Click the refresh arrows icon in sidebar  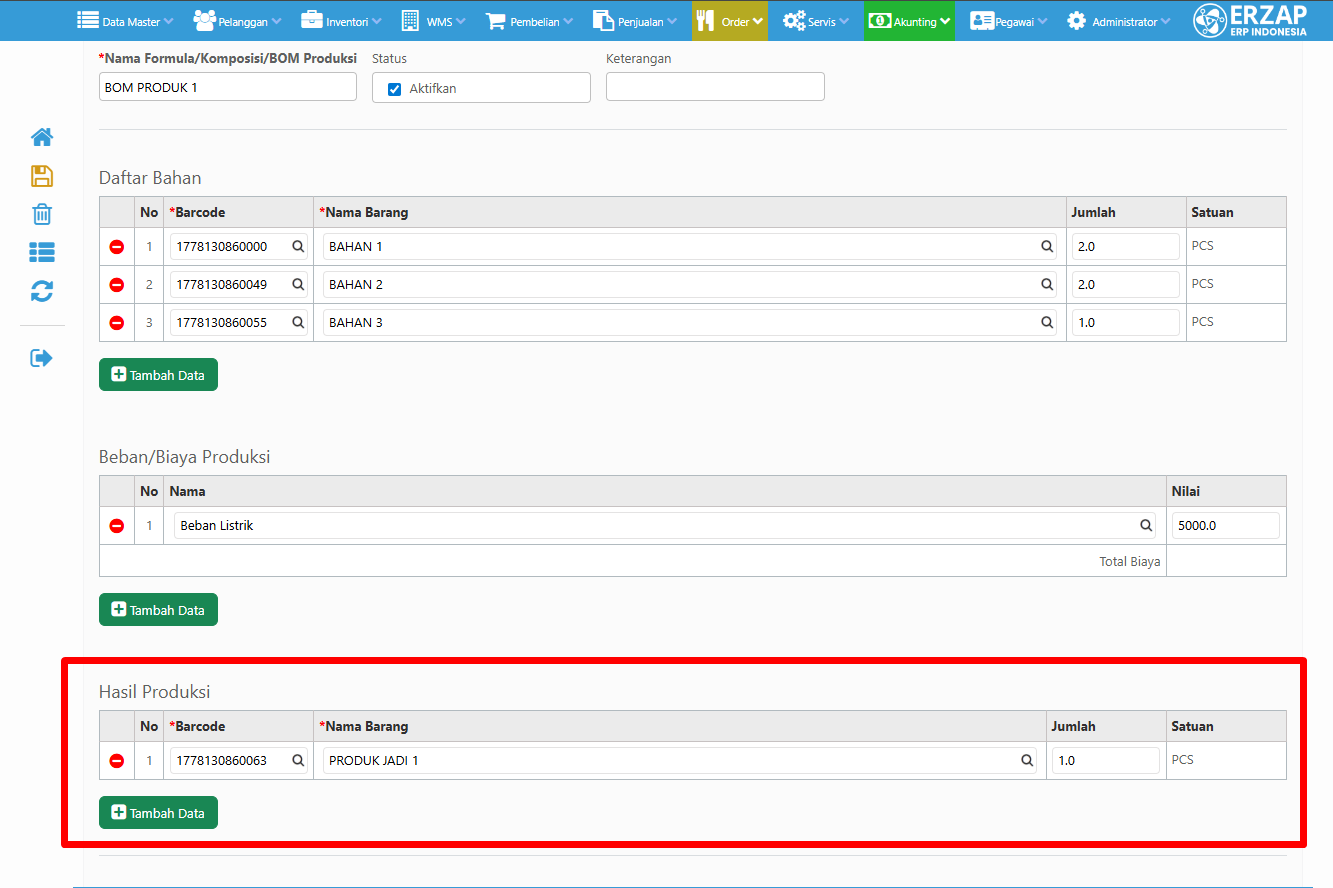click(42, 291)
